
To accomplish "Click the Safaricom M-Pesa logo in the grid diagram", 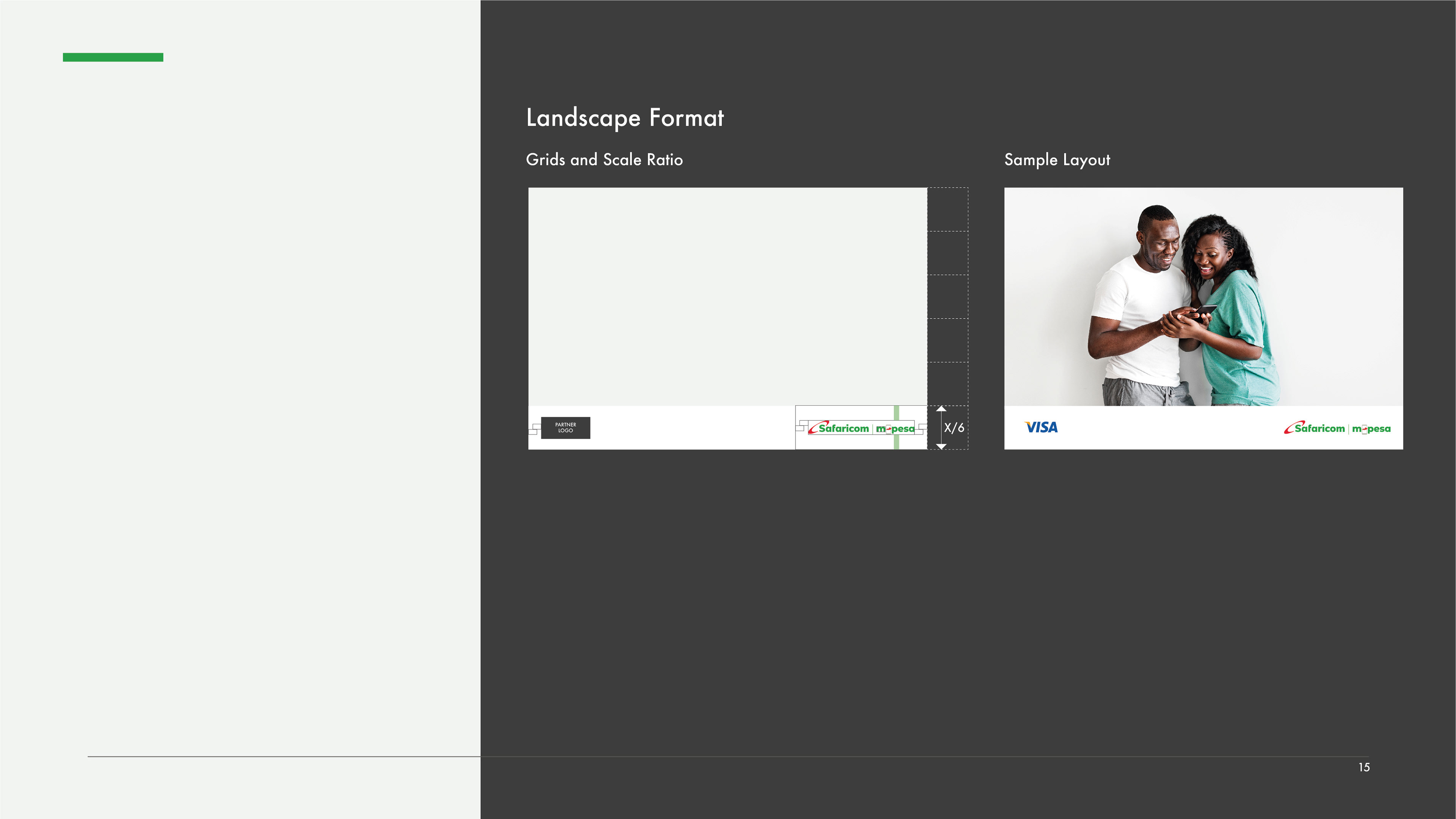I will point(861,428).
